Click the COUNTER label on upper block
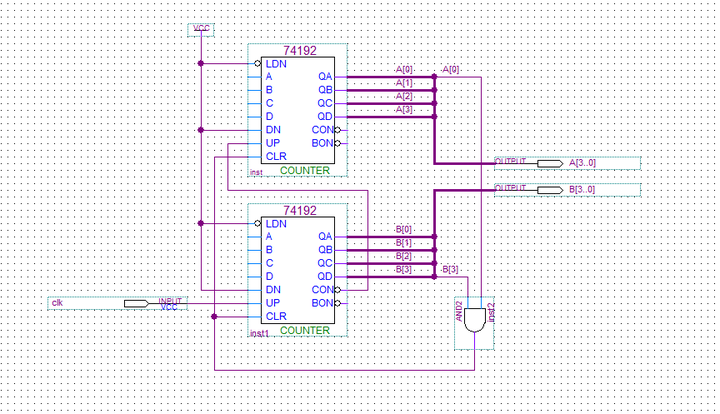 [x=305, y=170]
